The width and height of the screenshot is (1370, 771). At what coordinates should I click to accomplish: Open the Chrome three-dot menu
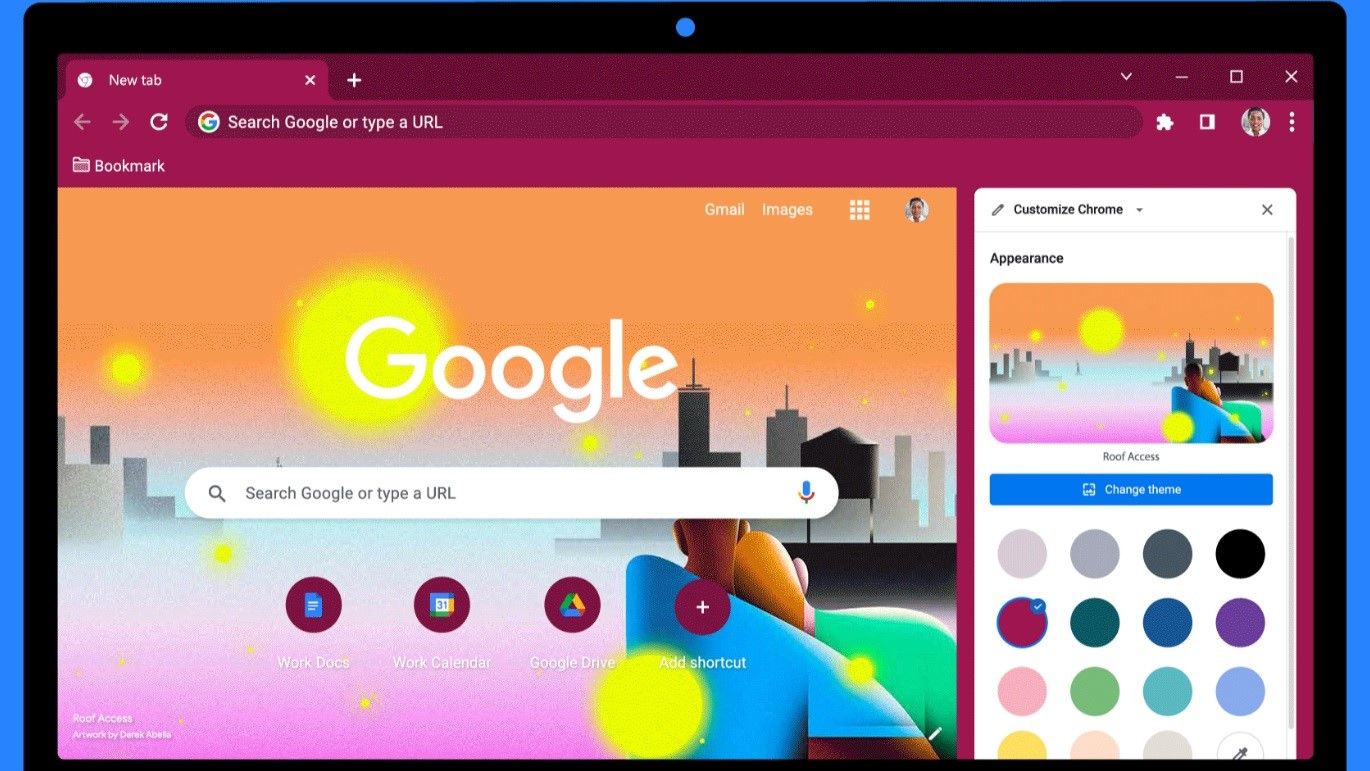click(1292, 121)
